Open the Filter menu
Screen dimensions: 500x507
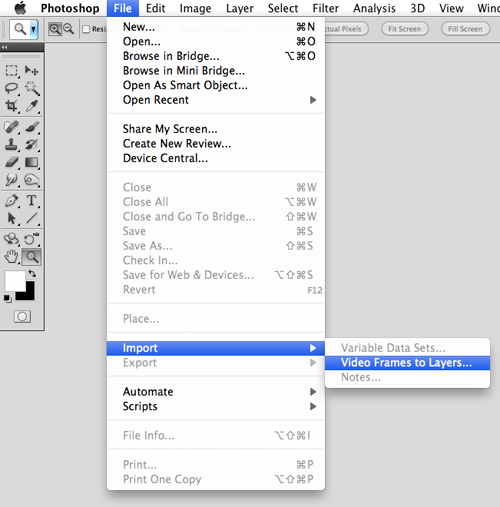(325, 8)
